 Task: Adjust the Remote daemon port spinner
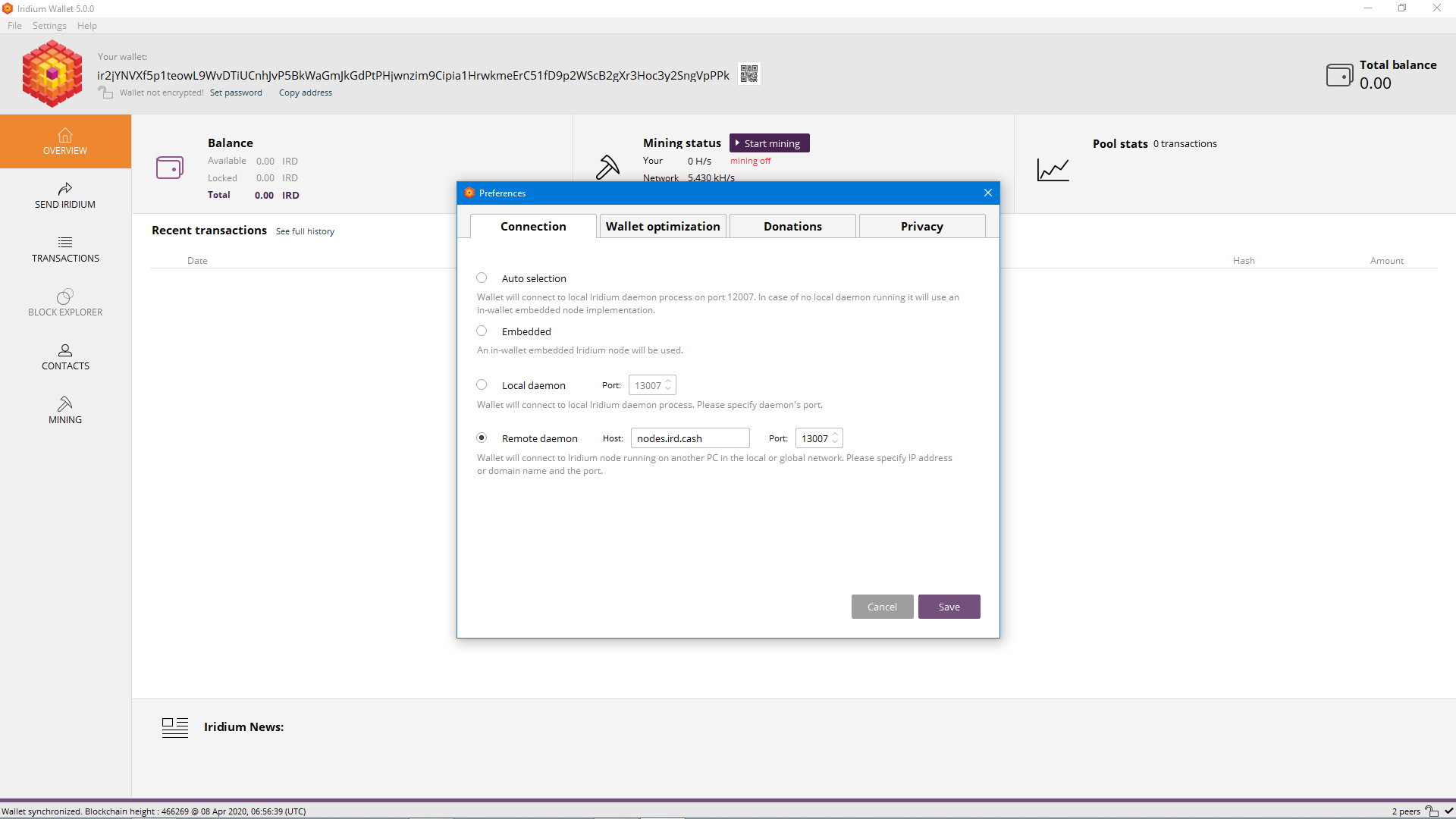point(819,438)
